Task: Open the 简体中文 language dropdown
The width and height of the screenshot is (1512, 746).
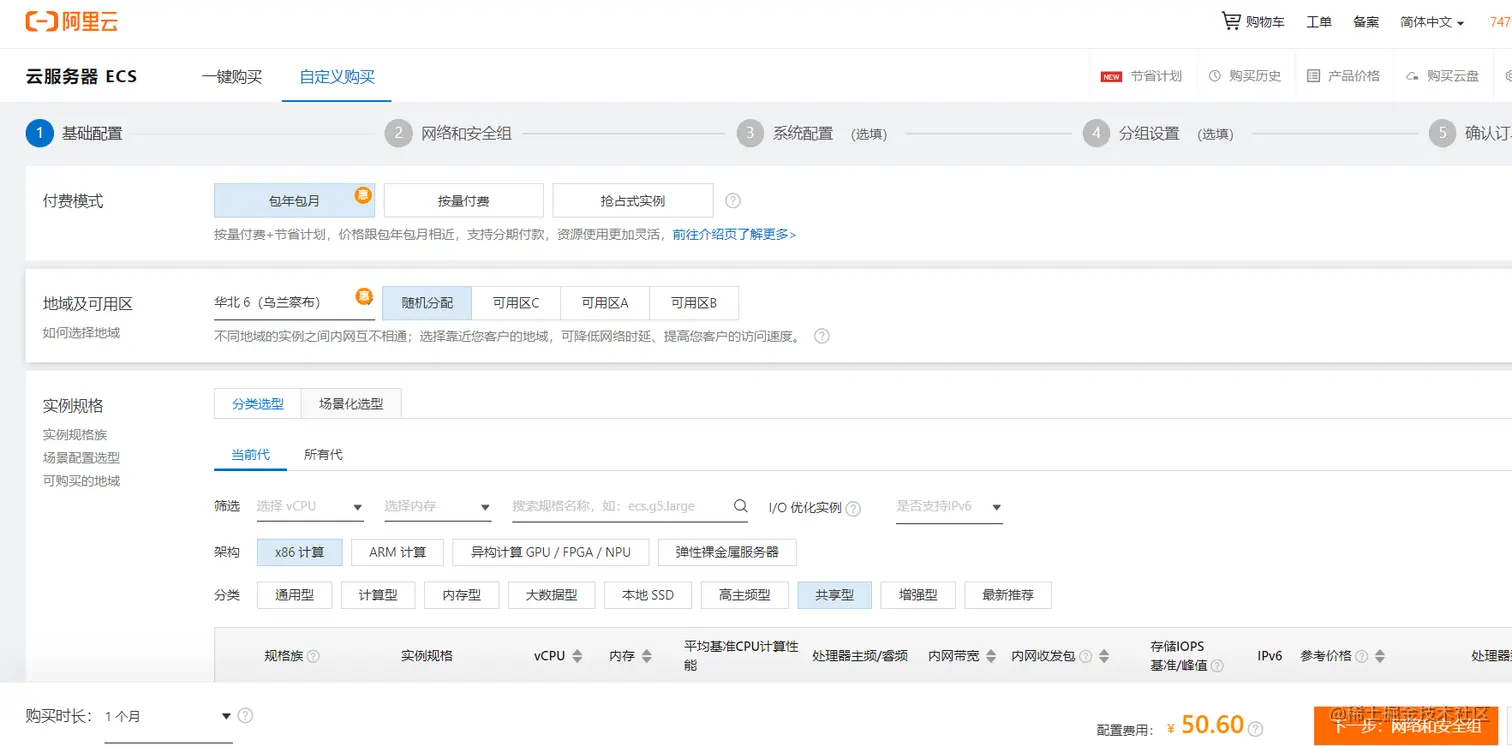Action: coord(1432,22)
